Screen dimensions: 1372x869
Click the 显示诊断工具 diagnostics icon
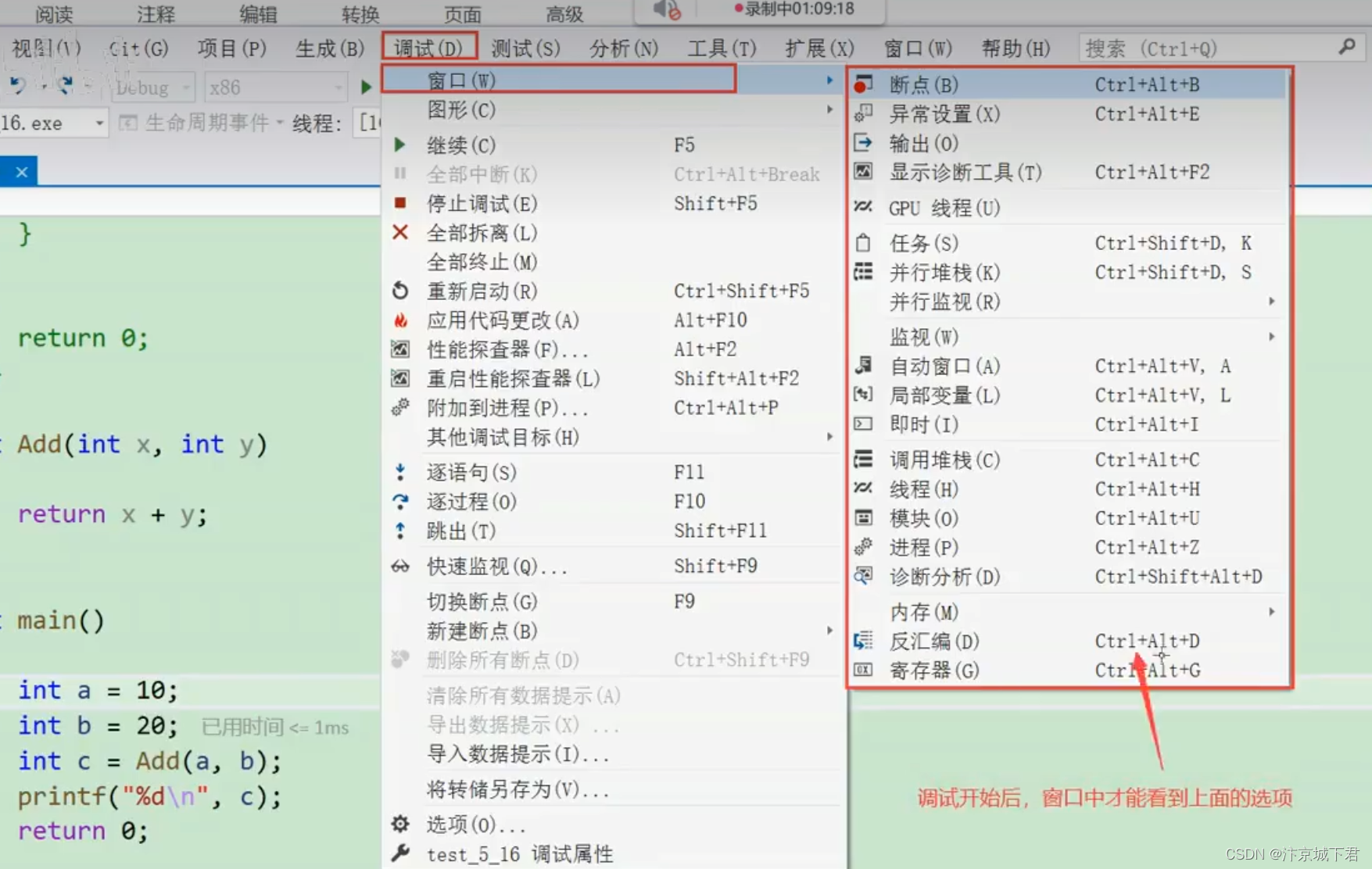tap(863, 171)
